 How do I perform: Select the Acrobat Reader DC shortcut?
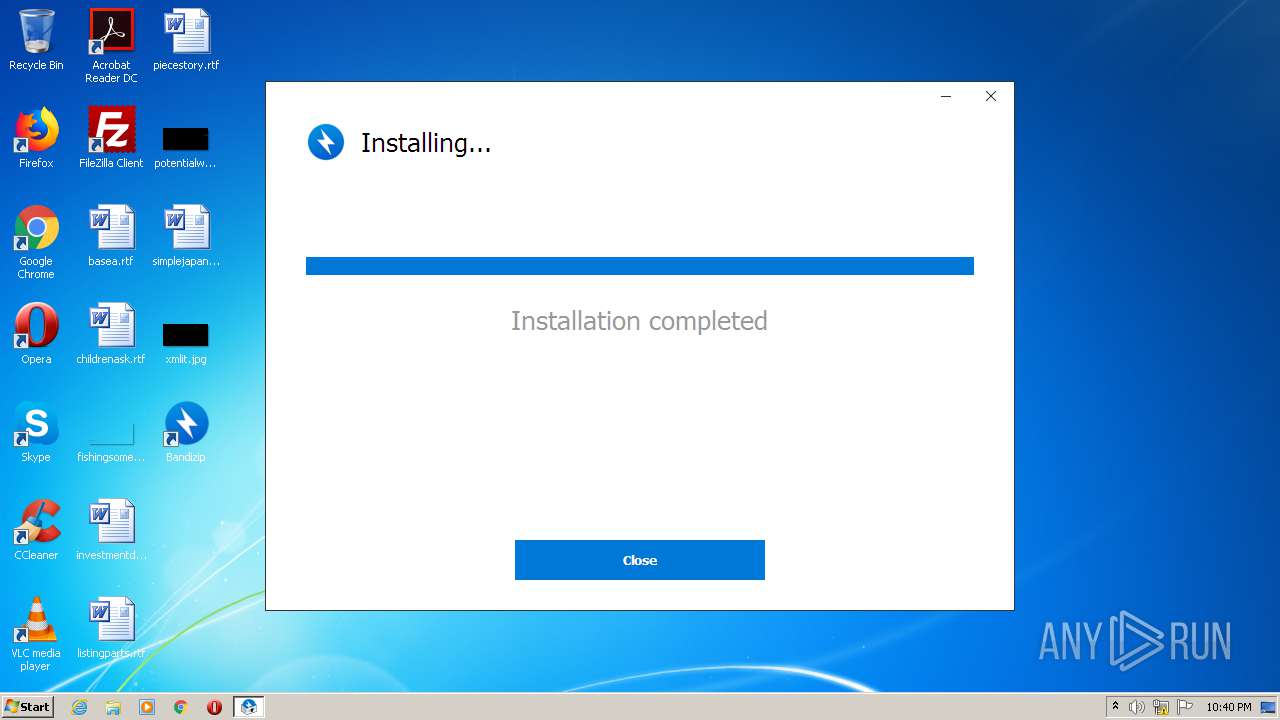111,46
